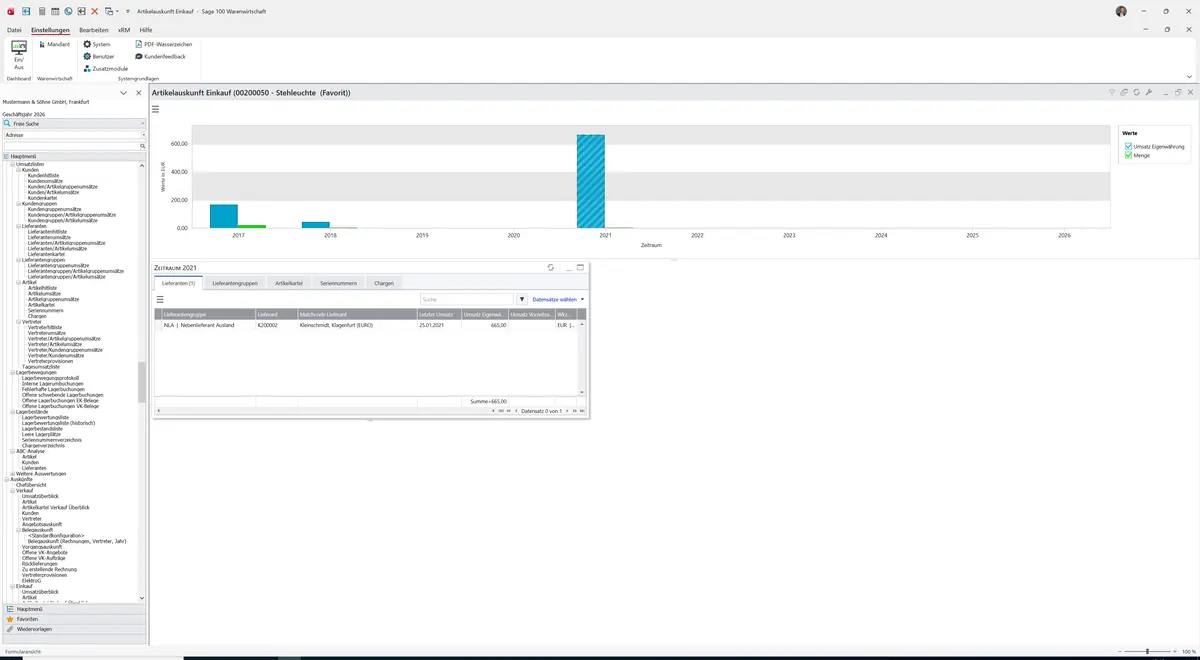Toggle Umsatz Eigenwährung checkbox
Viewport: 1200px width, 660px height.
(1129, 147)
